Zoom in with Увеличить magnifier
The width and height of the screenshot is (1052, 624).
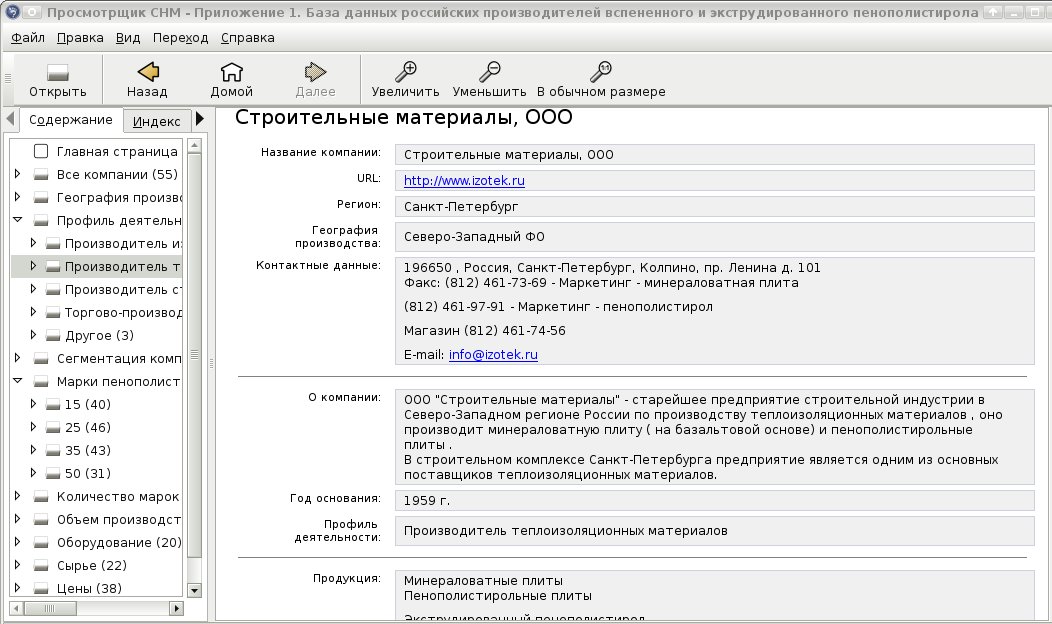405,72
